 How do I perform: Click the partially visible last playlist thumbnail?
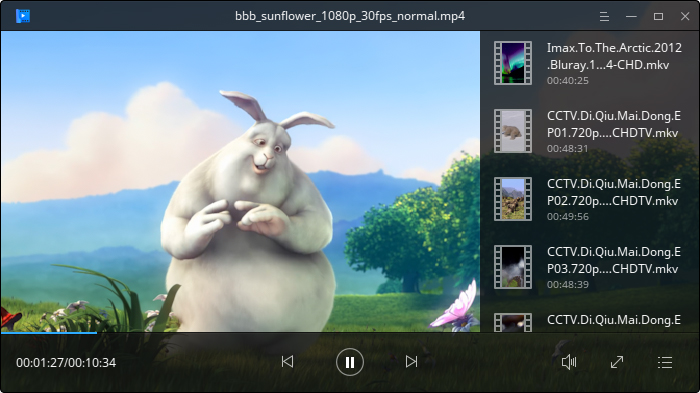(513, 322)
